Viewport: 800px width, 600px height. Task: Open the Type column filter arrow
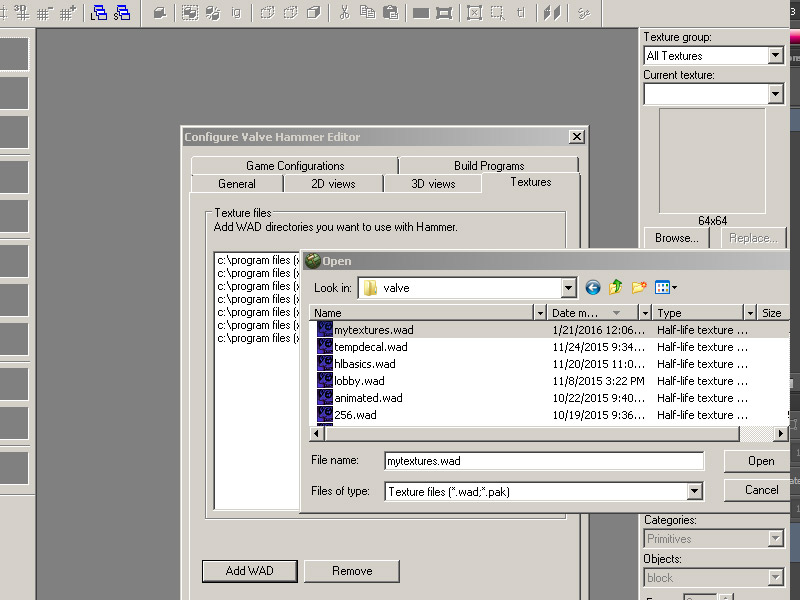click(x=750, y=313)
